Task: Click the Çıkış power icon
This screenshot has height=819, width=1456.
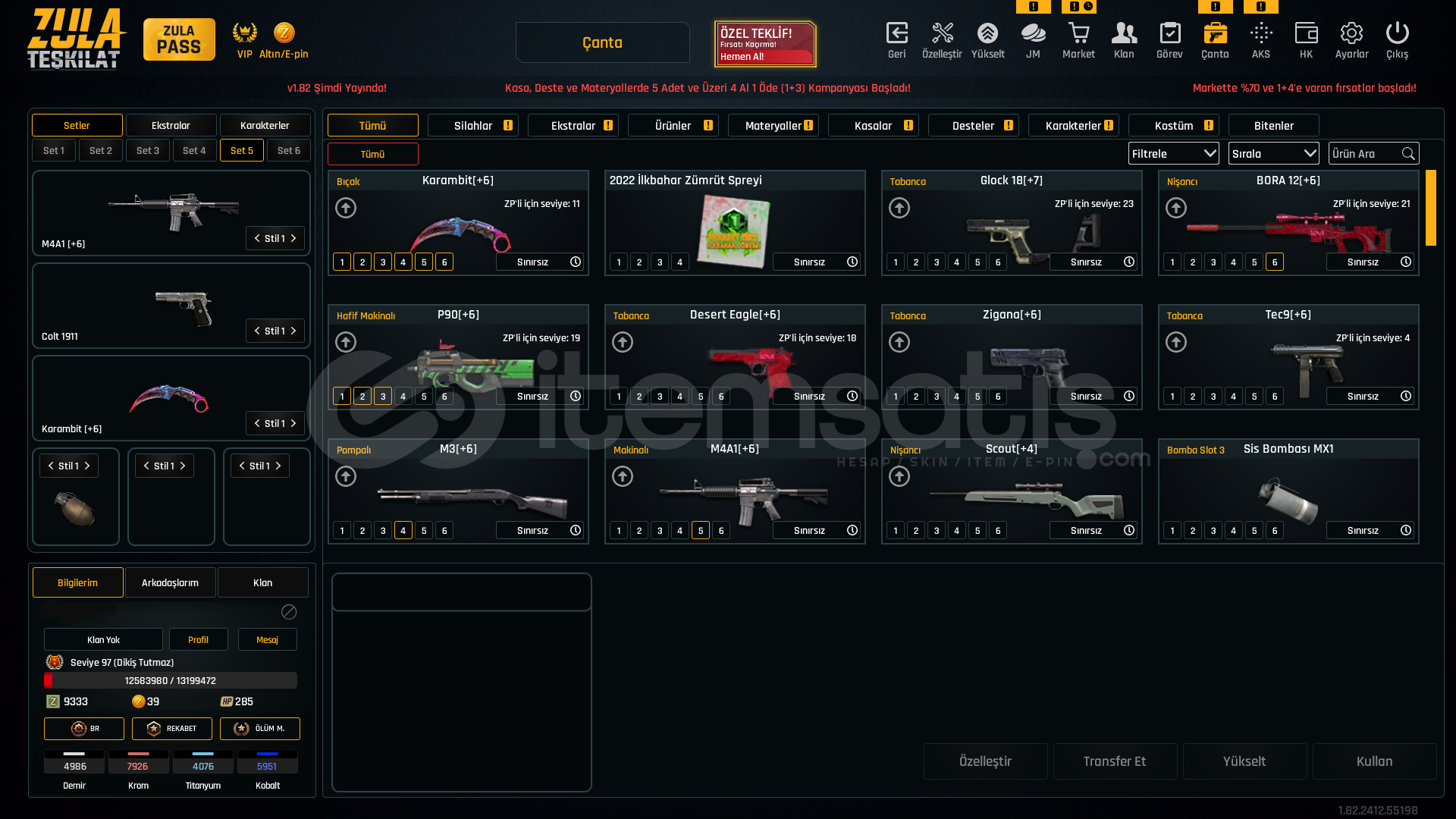Action: pos(1397,34)
